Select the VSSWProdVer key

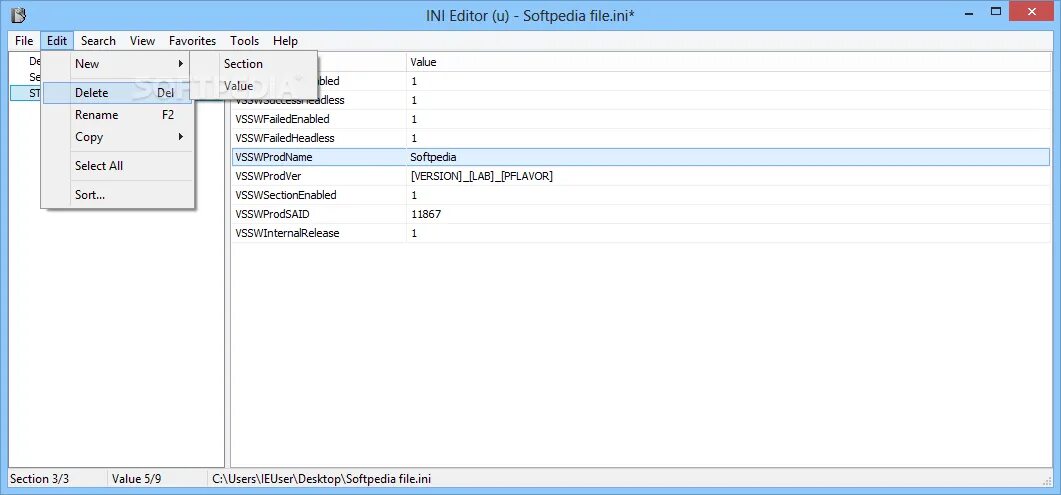(268, 176)
